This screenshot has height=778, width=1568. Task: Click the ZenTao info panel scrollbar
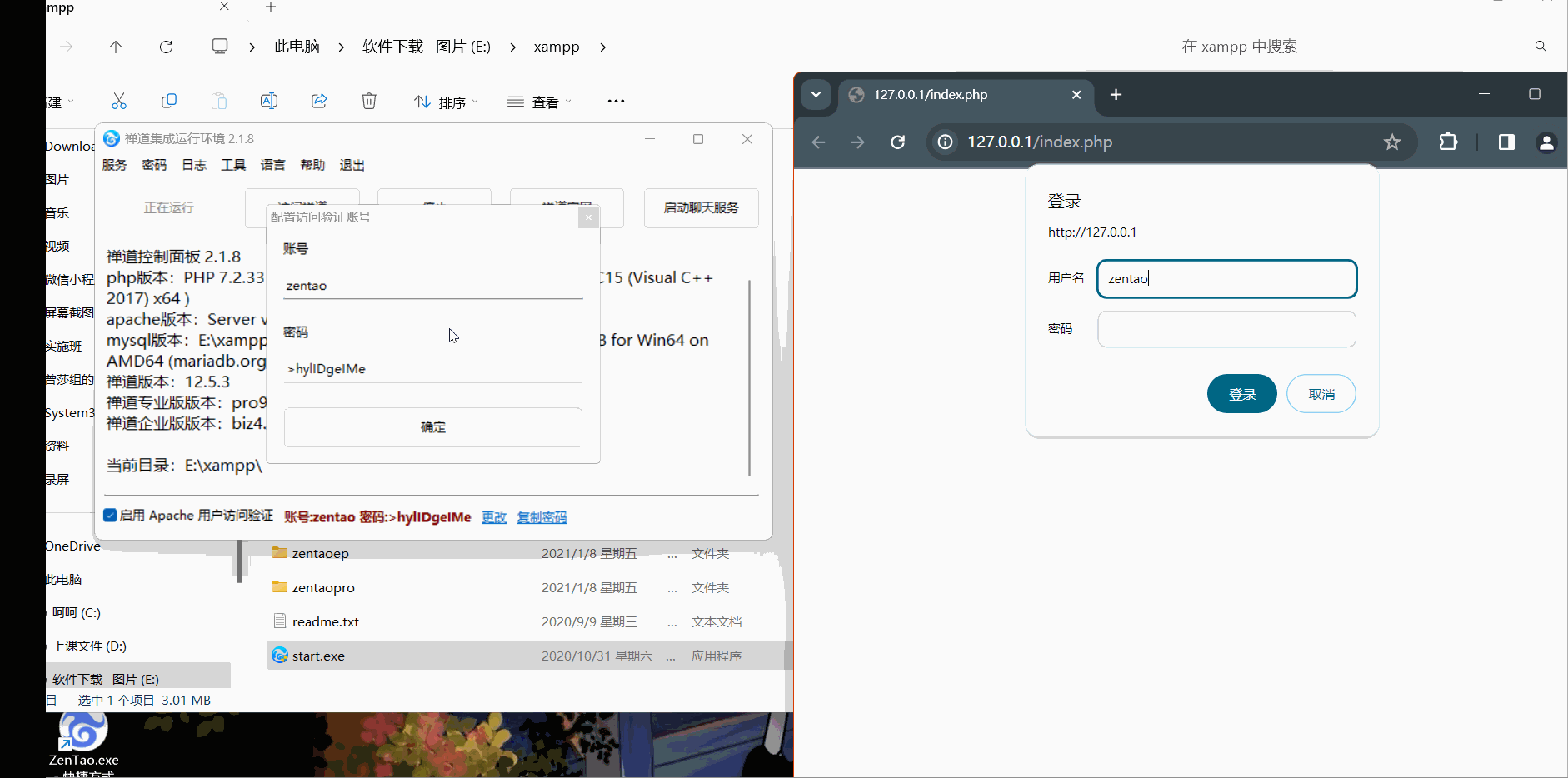coord(749,377)
